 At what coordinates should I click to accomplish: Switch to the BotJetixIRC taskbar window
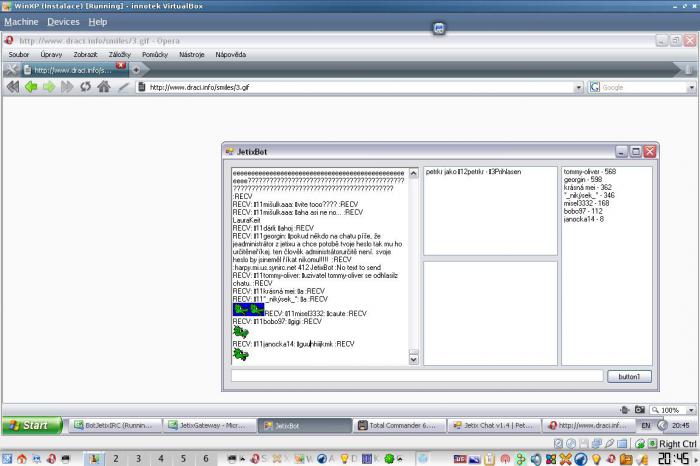(114, 425)
